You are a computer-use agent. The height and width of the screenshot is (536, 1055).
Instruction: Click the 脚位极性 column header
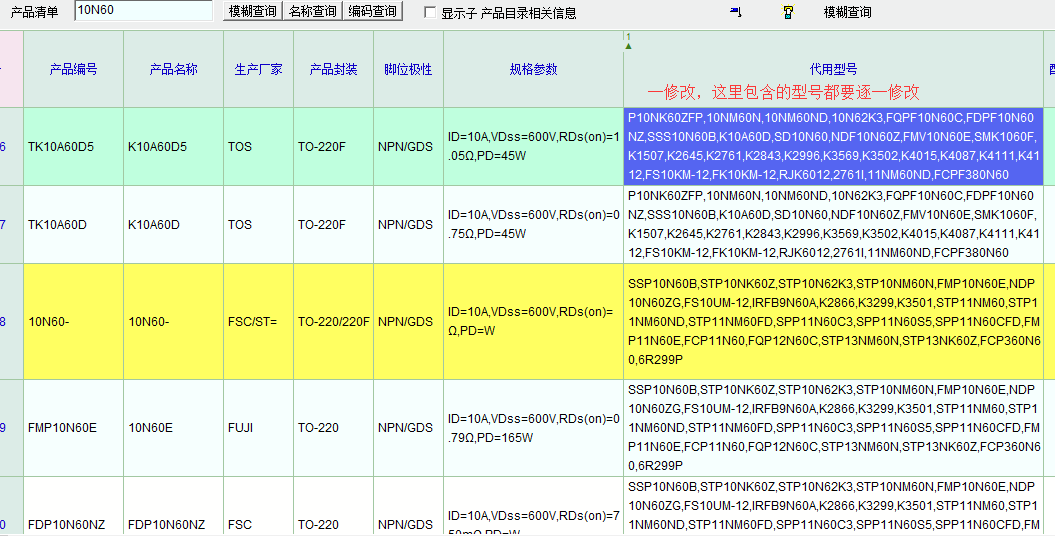408,69
